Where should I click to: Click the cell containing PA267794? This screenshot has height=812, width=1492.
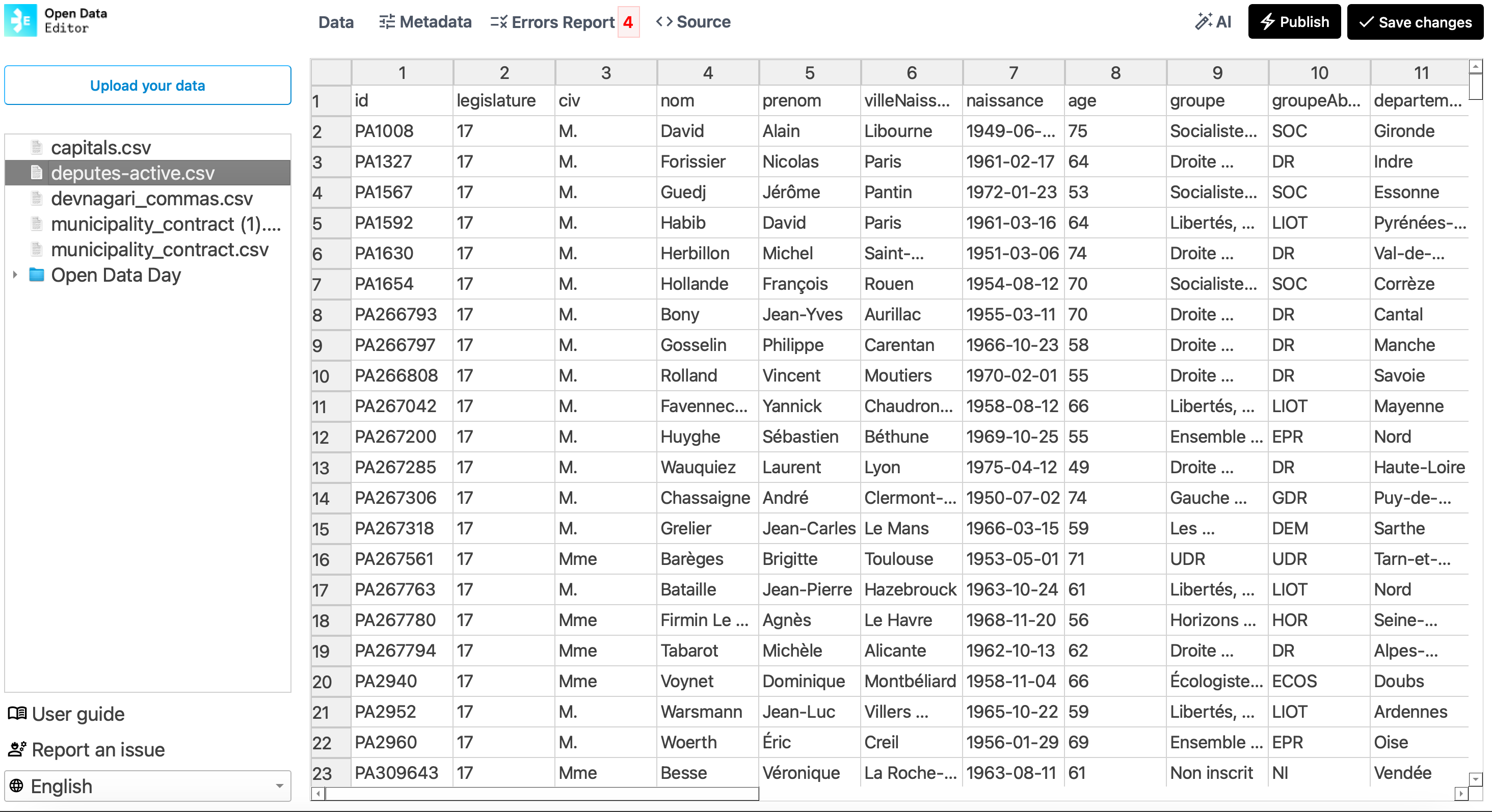tap(402, 651)
